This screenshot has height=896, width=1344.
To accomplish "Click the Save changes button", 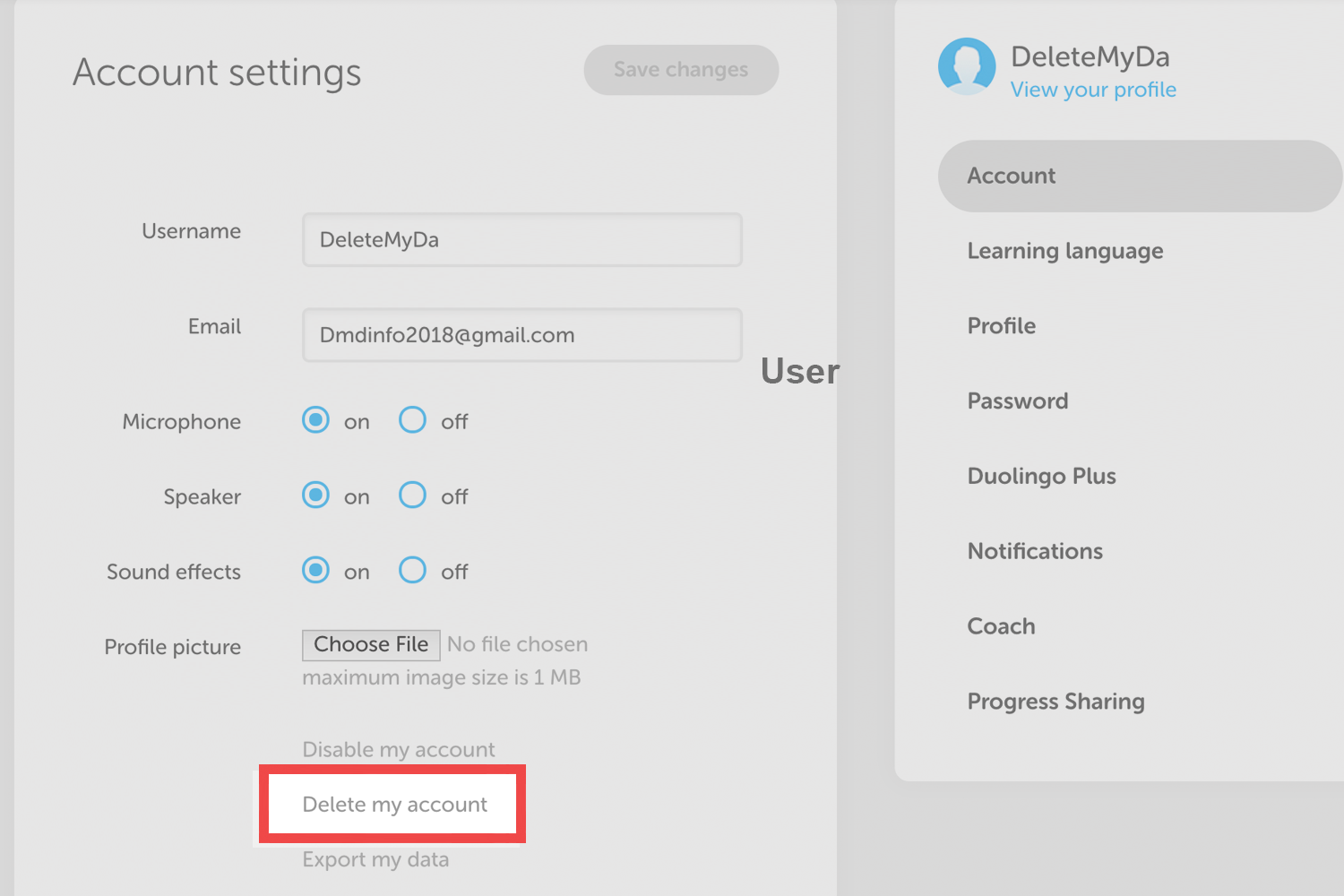I will pyautogui.click(x=681, y=70).
